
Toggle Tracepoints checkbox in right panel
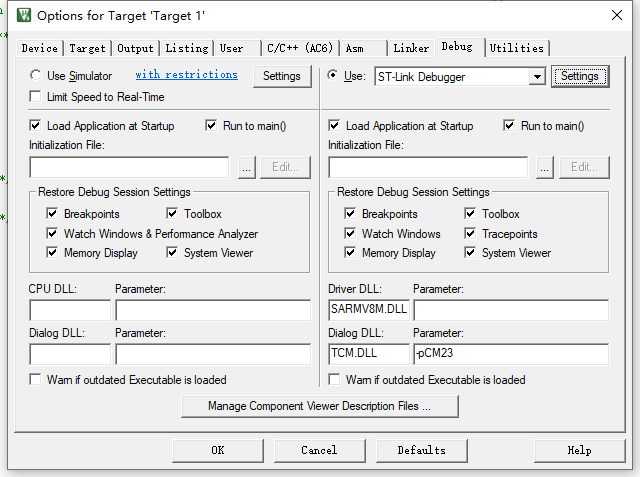point(471,234)
